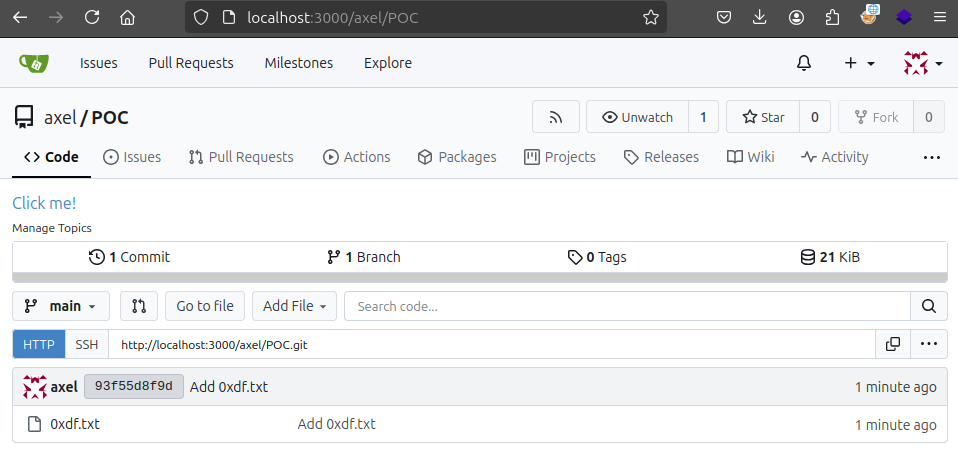Reload the page in browser
This screenshot has width=958, height=463.
click(x=92, y=17)
